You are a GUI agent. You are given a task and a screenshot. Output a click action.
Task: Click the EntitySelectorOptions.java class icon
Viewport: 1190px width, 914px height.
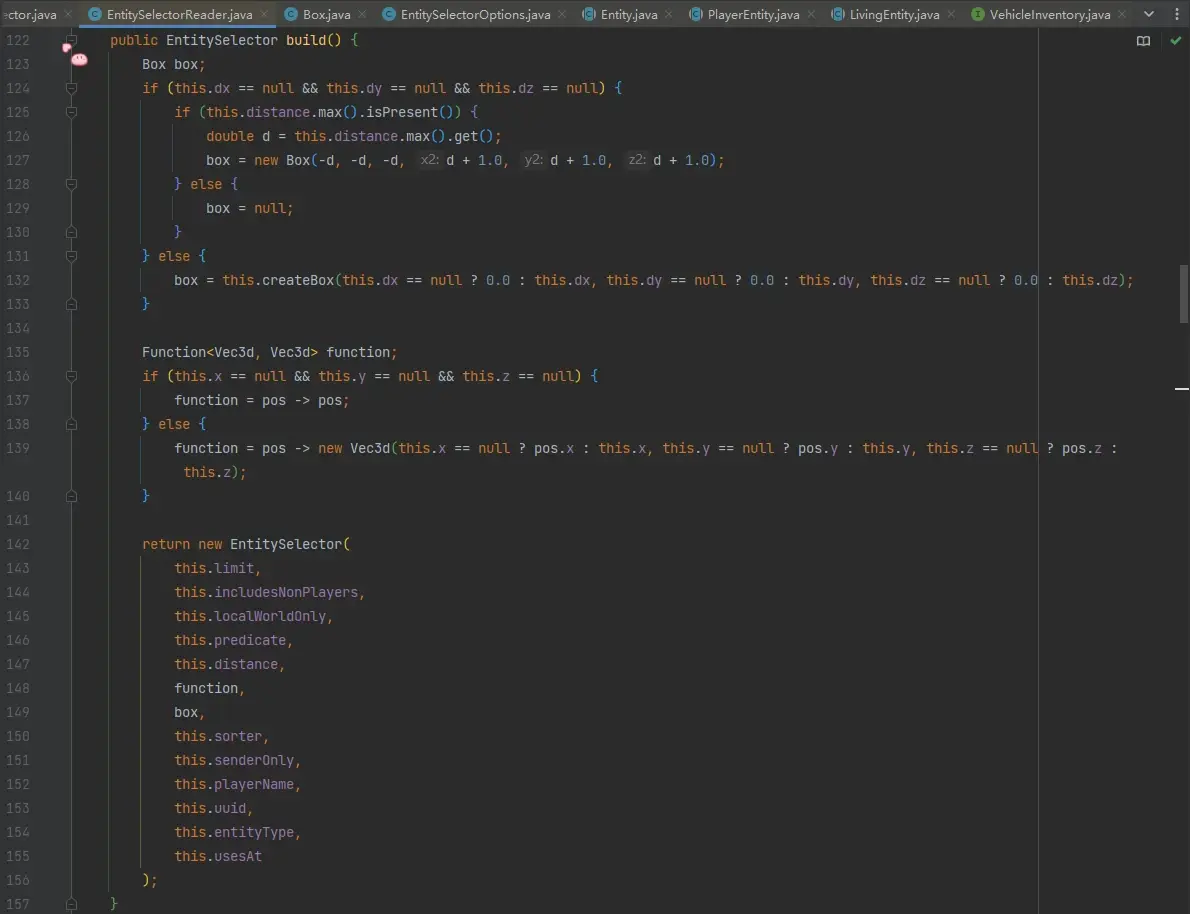pyautogui.click(x=389, y=14)
